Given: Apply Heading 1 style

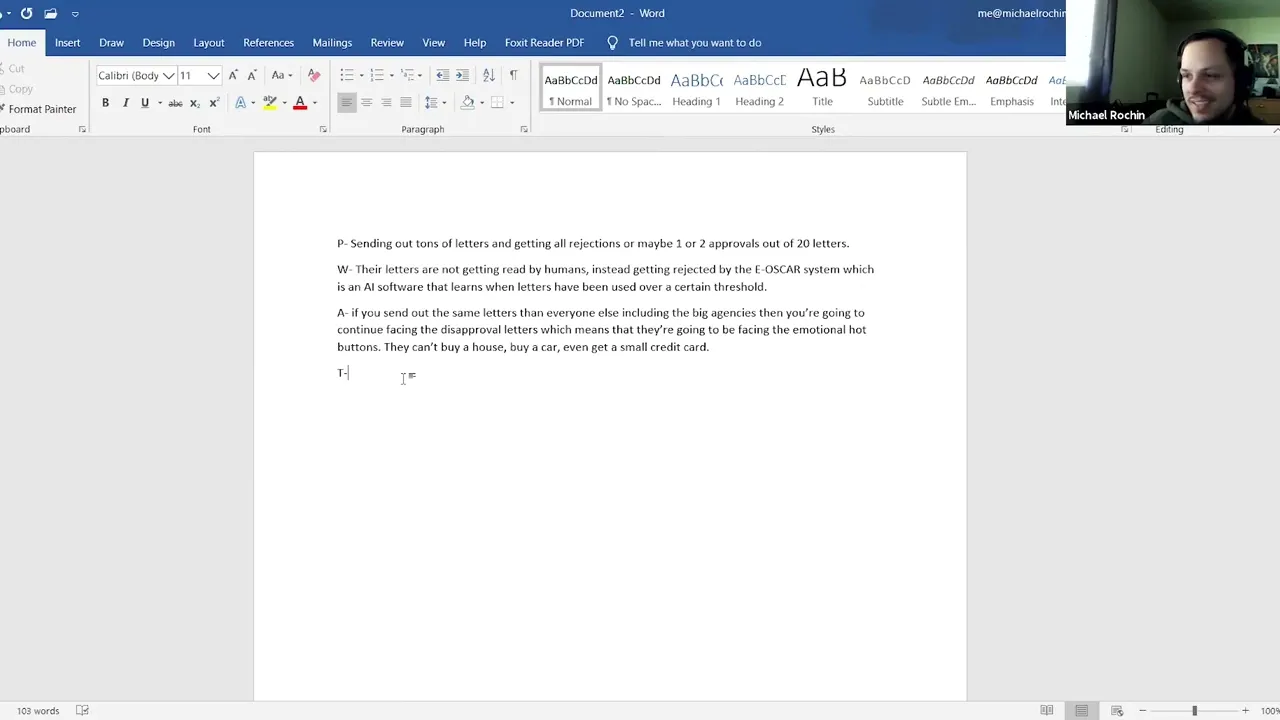Looking at the screenshot, I should [x=696, y=88].
